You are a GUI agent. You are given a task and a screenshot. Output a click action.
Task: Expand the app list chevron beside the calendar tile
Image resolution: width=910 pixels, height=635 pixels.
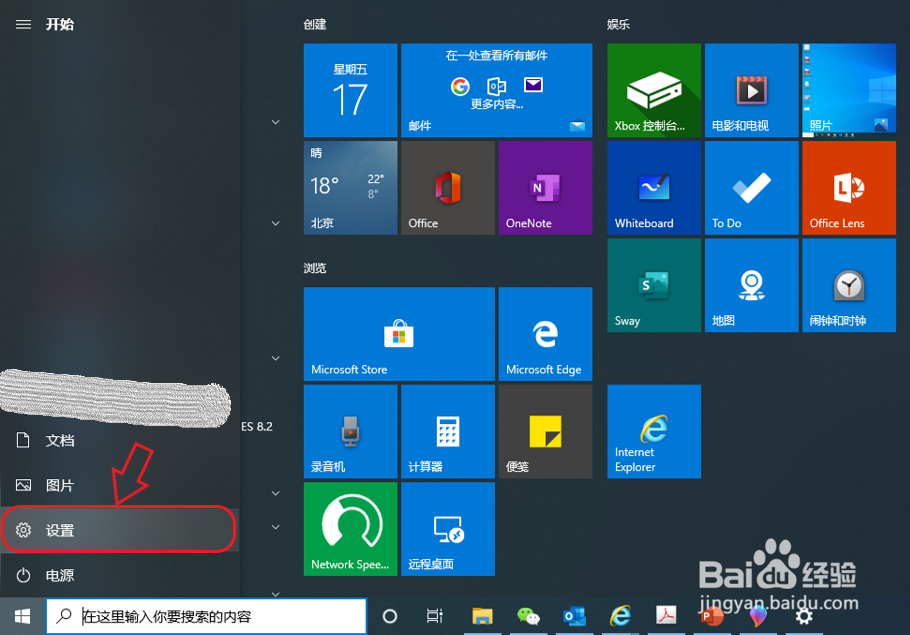276,122
